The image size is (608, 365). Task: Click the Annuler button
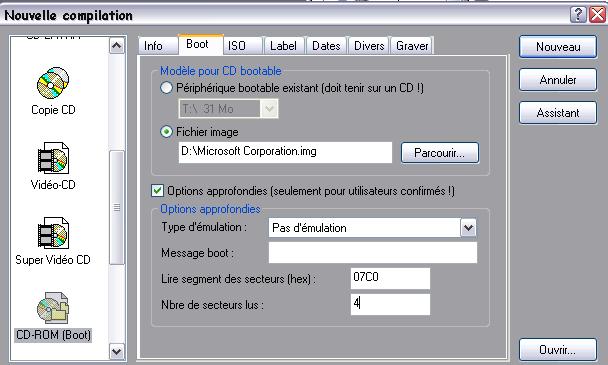point(558,80)
